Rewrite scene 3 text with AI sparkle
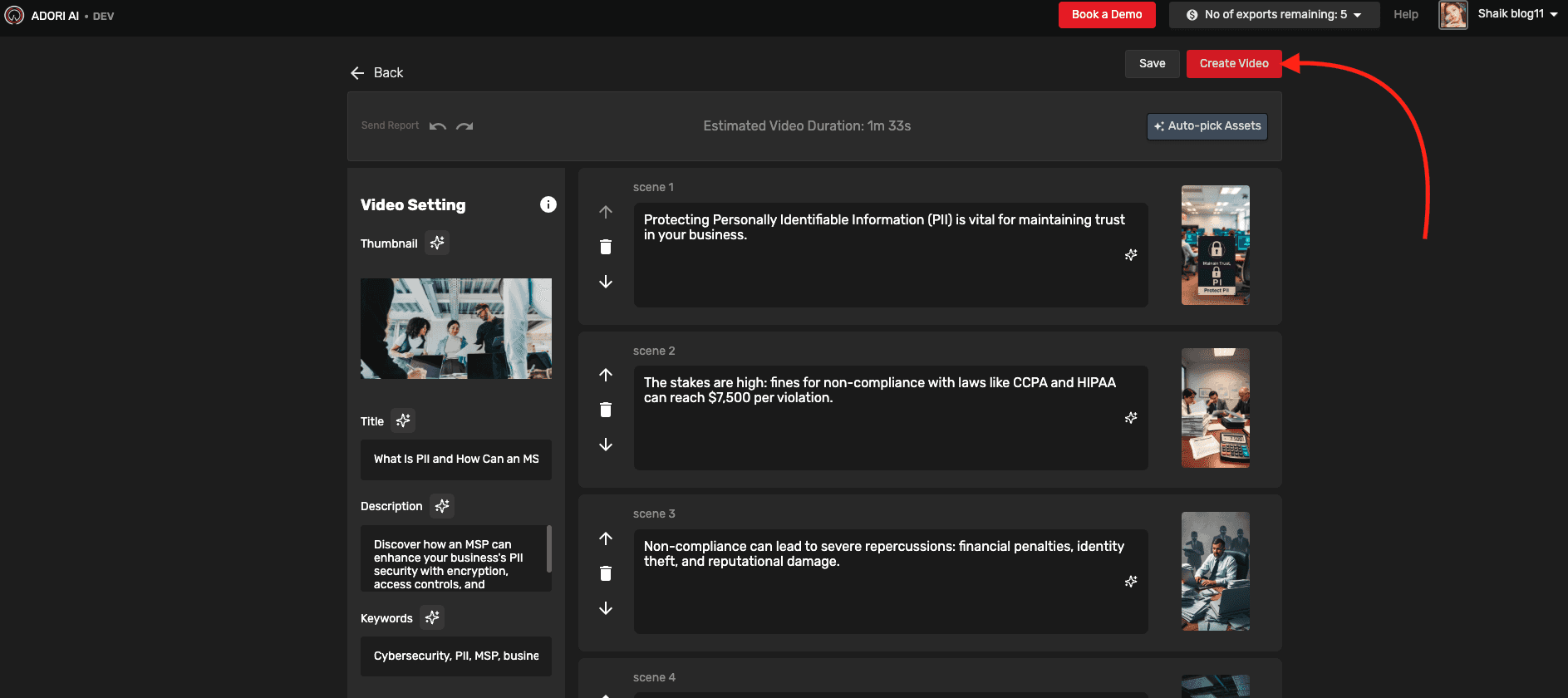 (x=1131, y=582)
